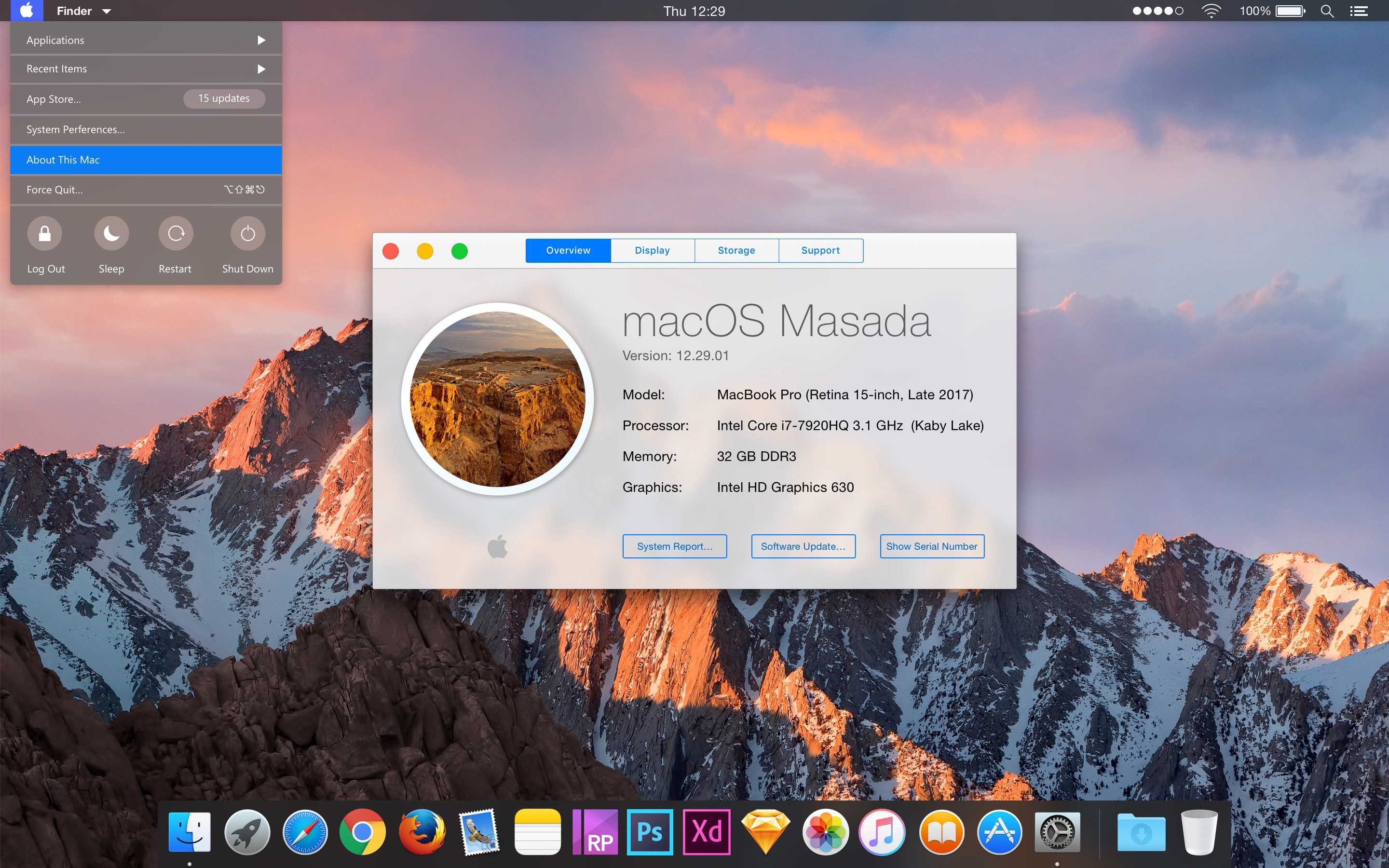Open Chrome from the dock

(363, 831)
